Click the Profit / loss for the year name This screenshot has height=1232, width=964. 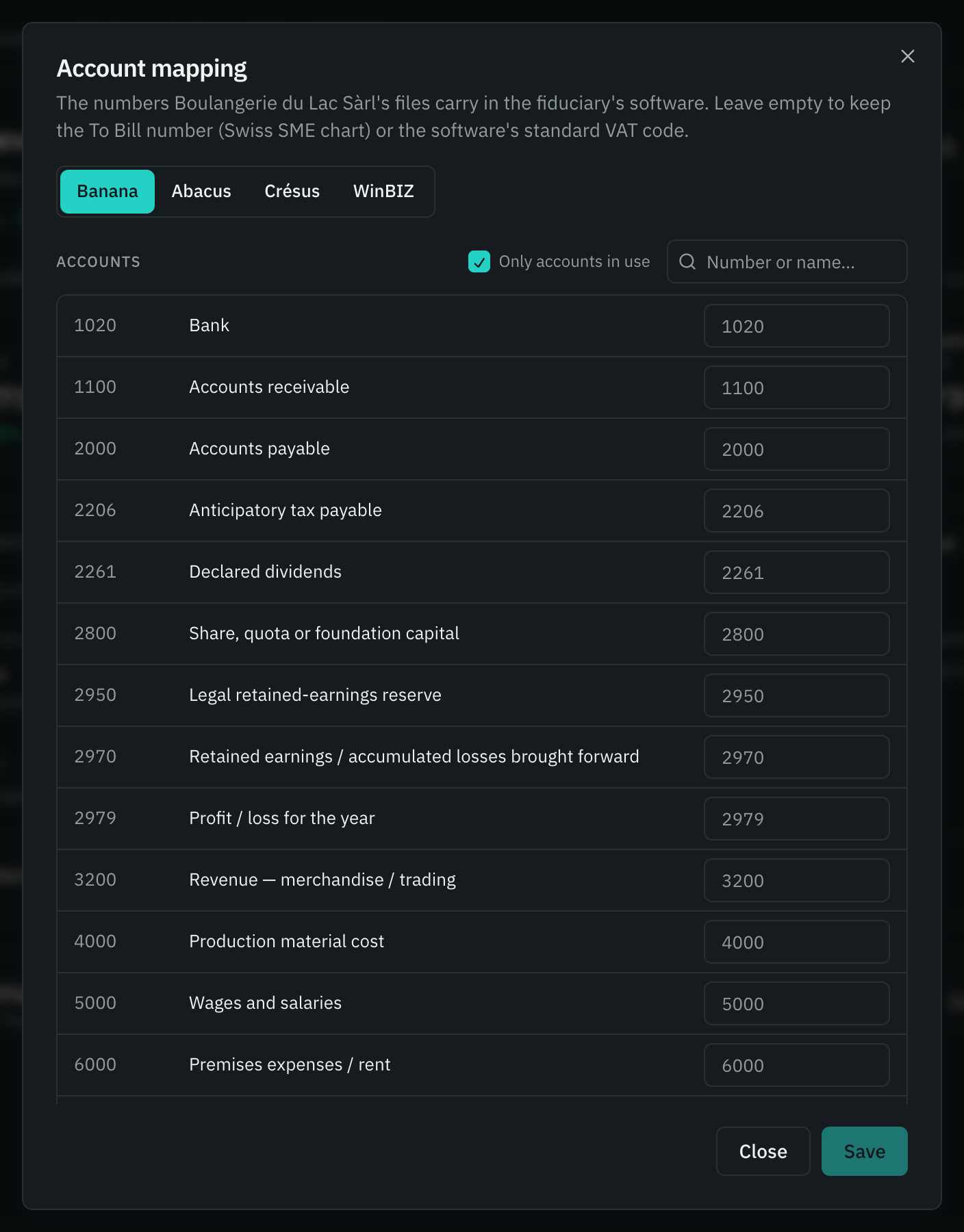tap(282, 818)
